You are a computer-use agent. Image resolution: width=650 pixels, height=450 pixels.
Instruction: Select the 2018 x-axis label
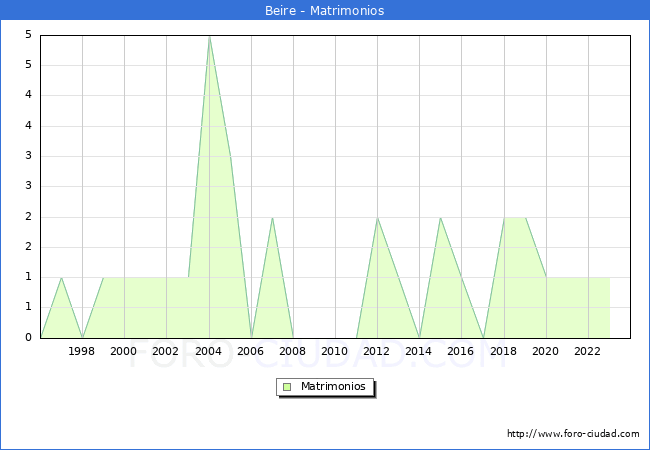pyautogui.click(x=504, y=351)
